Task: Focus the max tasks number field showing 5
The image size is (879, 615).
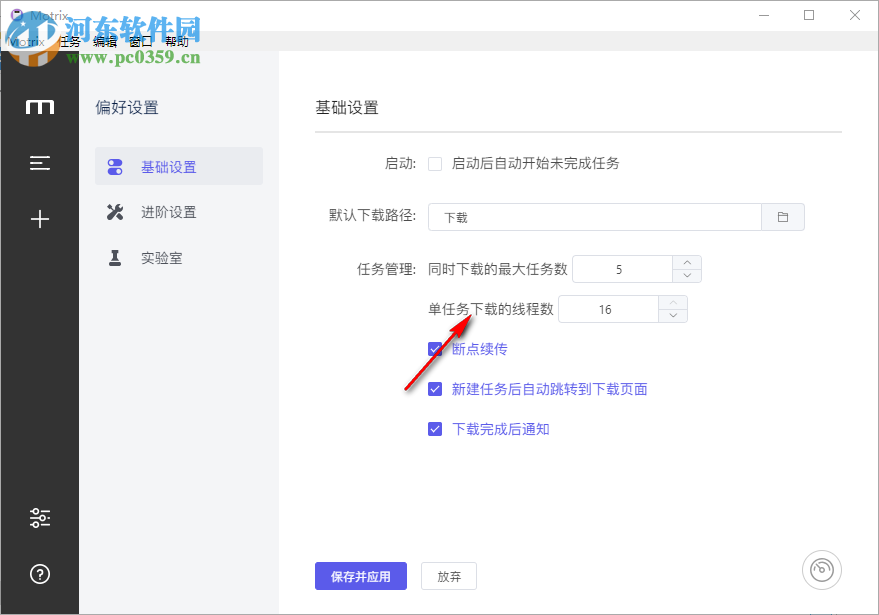Action: [x=622, y=269]
